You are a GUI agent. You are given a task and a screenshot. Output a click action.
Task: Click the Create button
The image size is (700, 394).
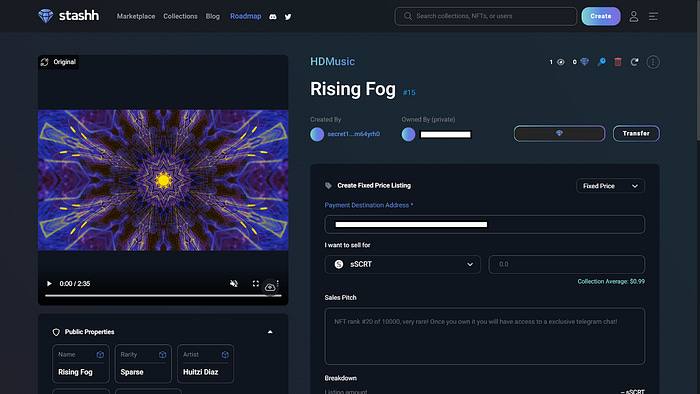pyautogui.click(x=601, y=16)
